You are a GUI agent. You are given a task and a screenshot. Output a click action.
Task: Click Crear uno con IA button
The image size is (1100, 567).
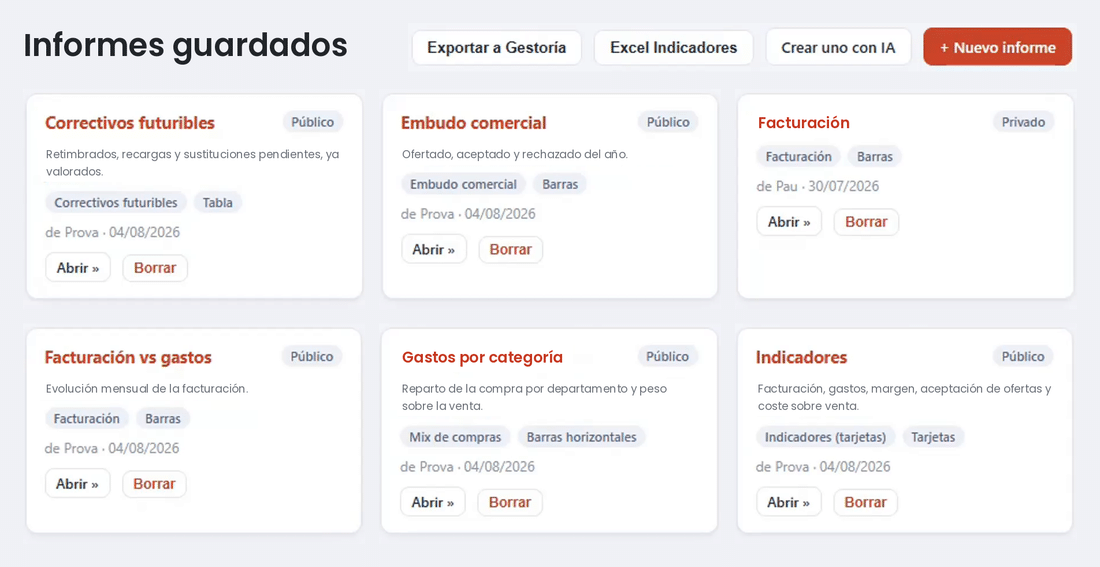(838, 48)
